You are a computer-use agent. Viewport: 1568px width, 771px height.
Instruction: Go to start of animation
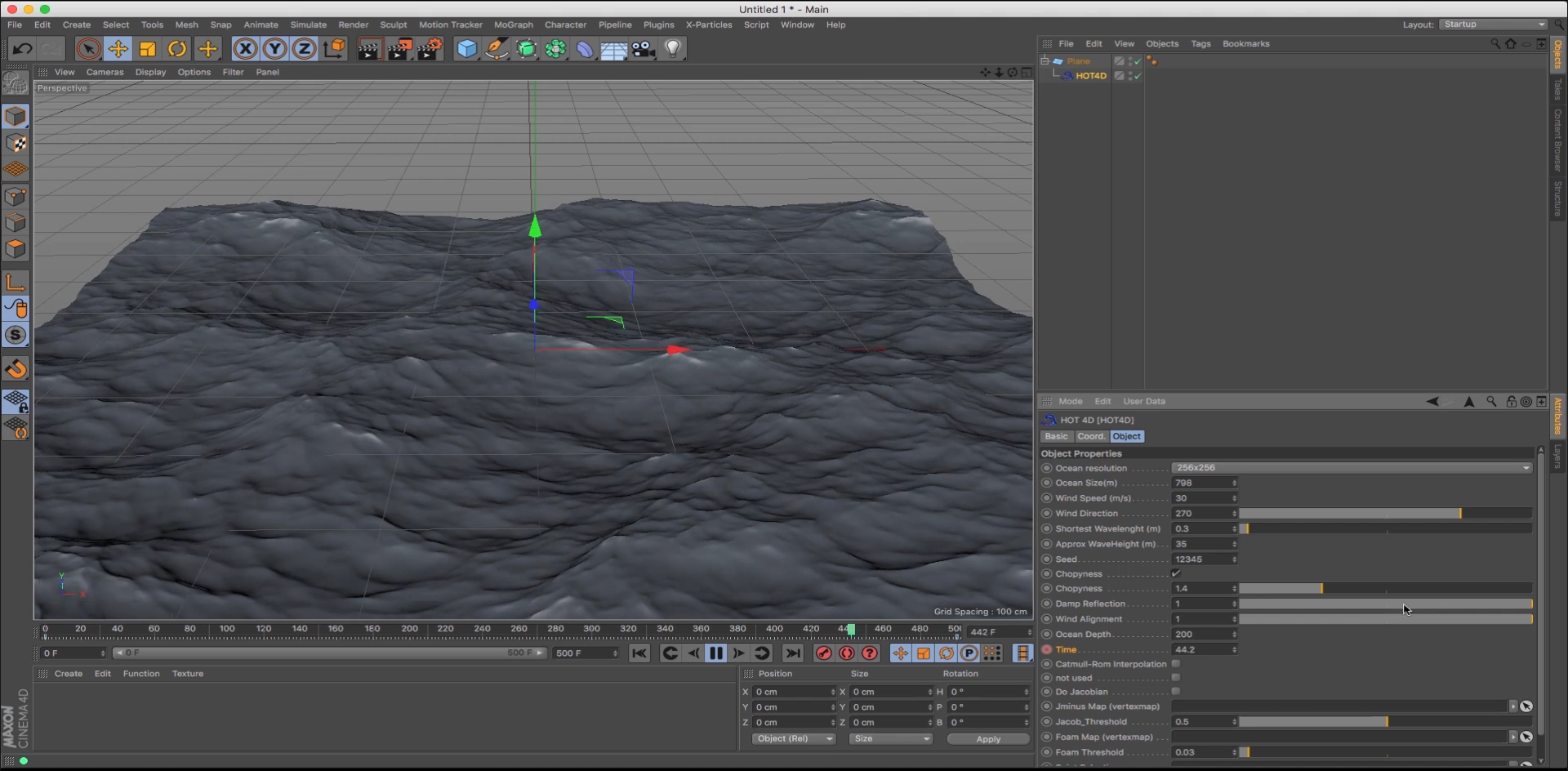(x=639, y=653)
